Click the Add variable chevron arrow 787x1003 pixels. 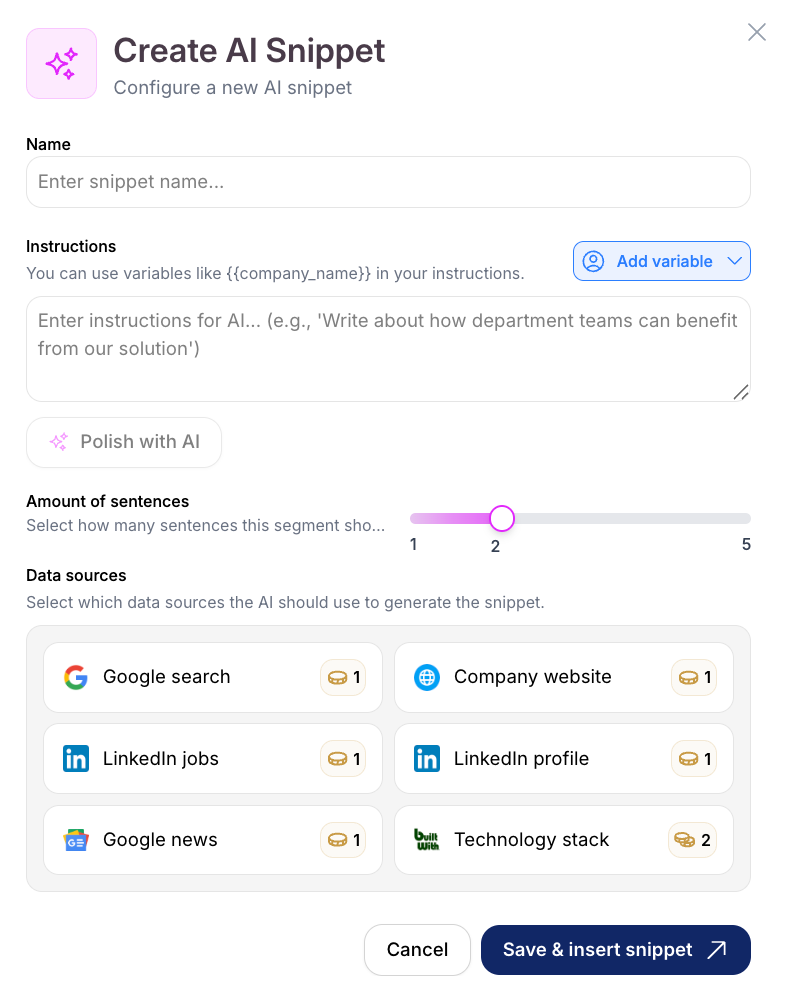click(x=734, y=261)
